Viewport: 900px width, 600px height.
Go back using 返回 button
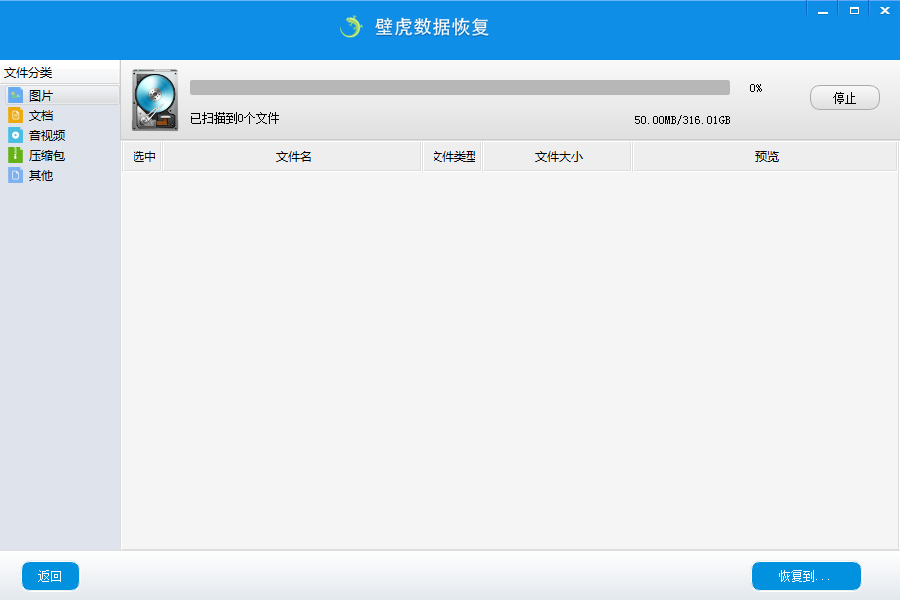point(50,576)
